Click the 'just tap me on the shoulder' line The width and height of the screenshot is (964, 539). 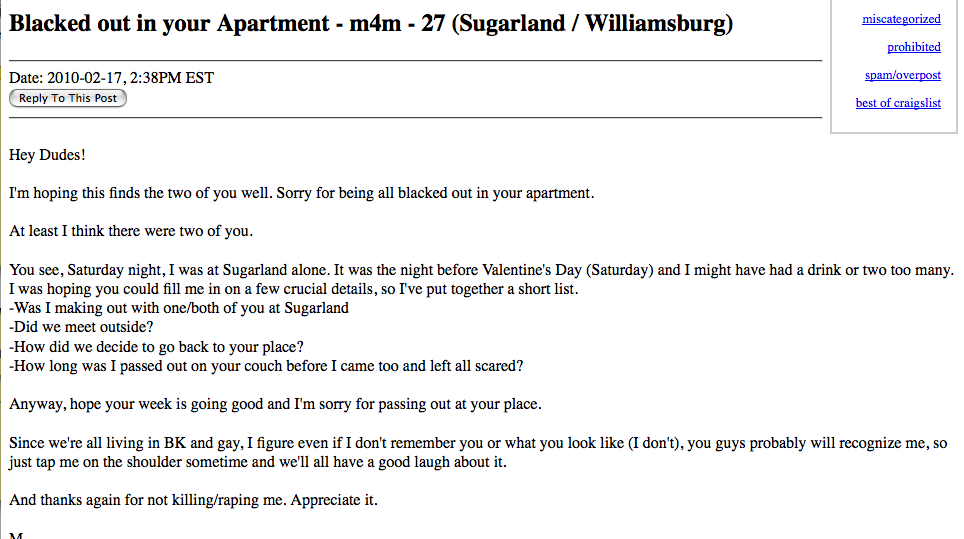click(258, 462)
